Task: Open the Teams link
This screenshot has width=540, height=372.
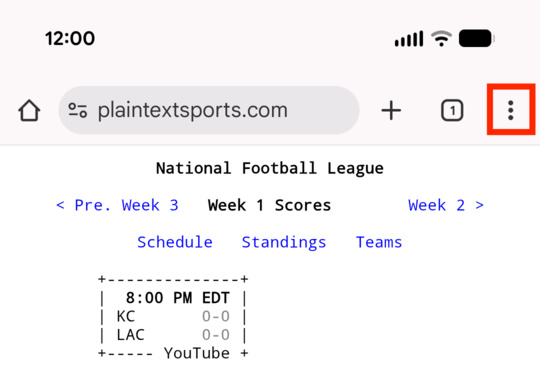Action: [379, 242]
